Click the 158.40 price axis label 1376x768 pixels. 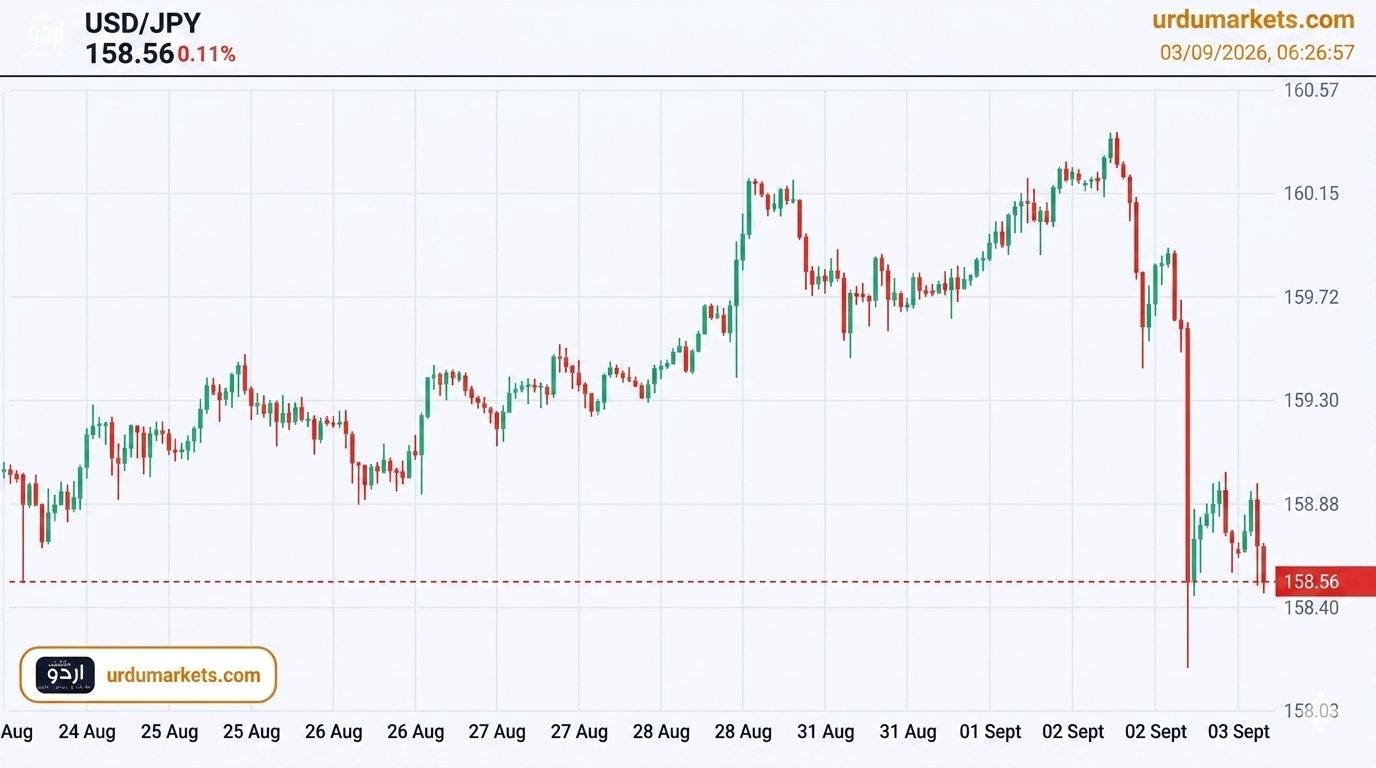[1310, 607]
